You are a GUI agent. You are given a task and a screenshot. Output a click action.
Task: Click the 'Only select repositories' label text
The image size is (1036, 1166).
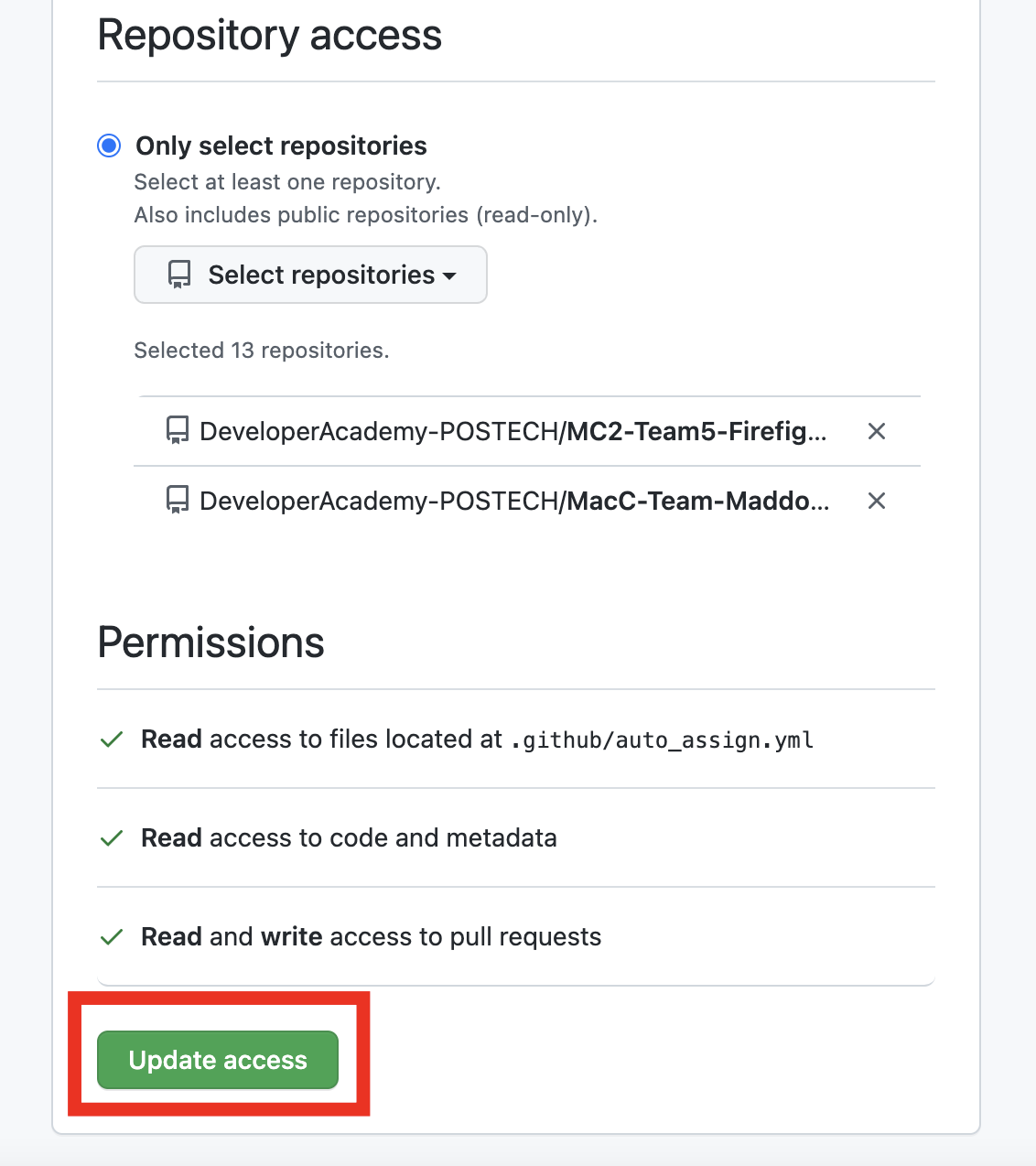[281, 146]
